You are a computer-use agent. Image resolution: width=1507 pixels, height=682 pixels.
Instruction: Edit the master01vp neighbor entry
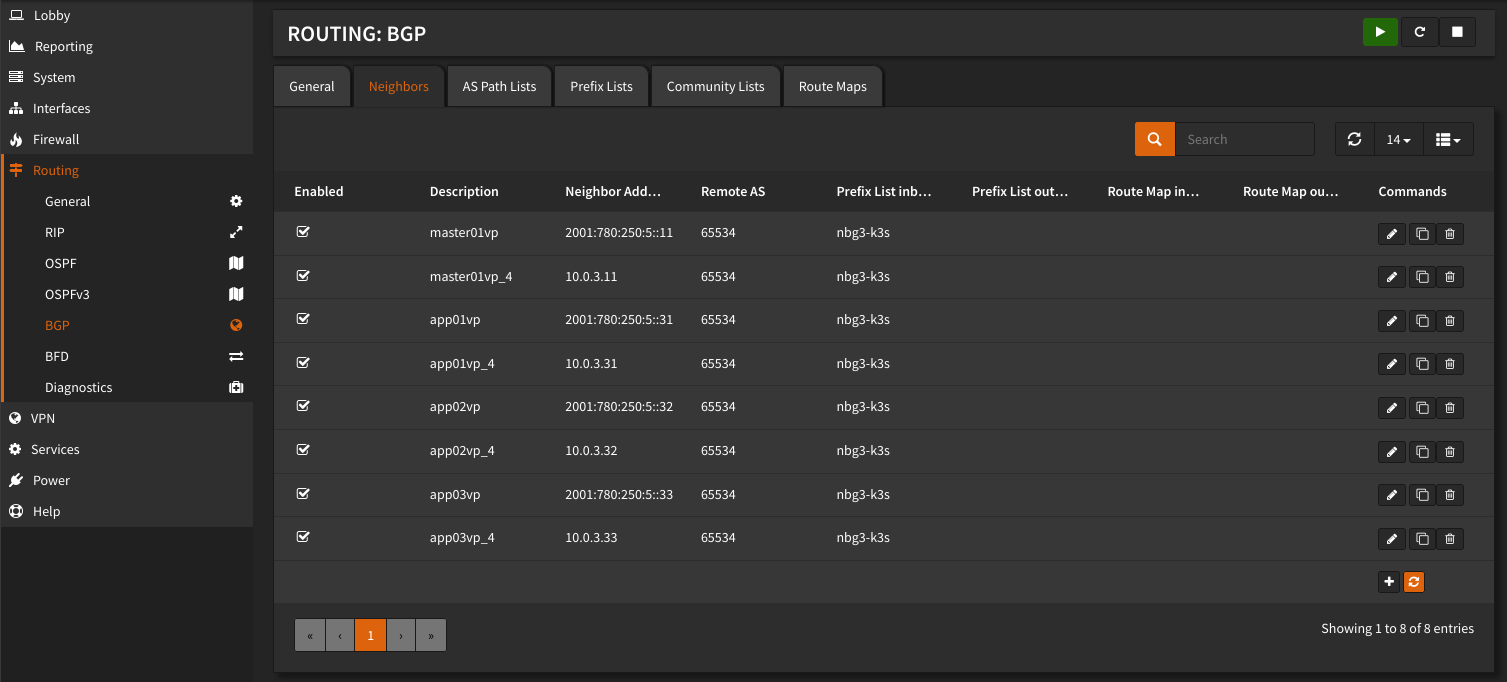click(1391, 234)
